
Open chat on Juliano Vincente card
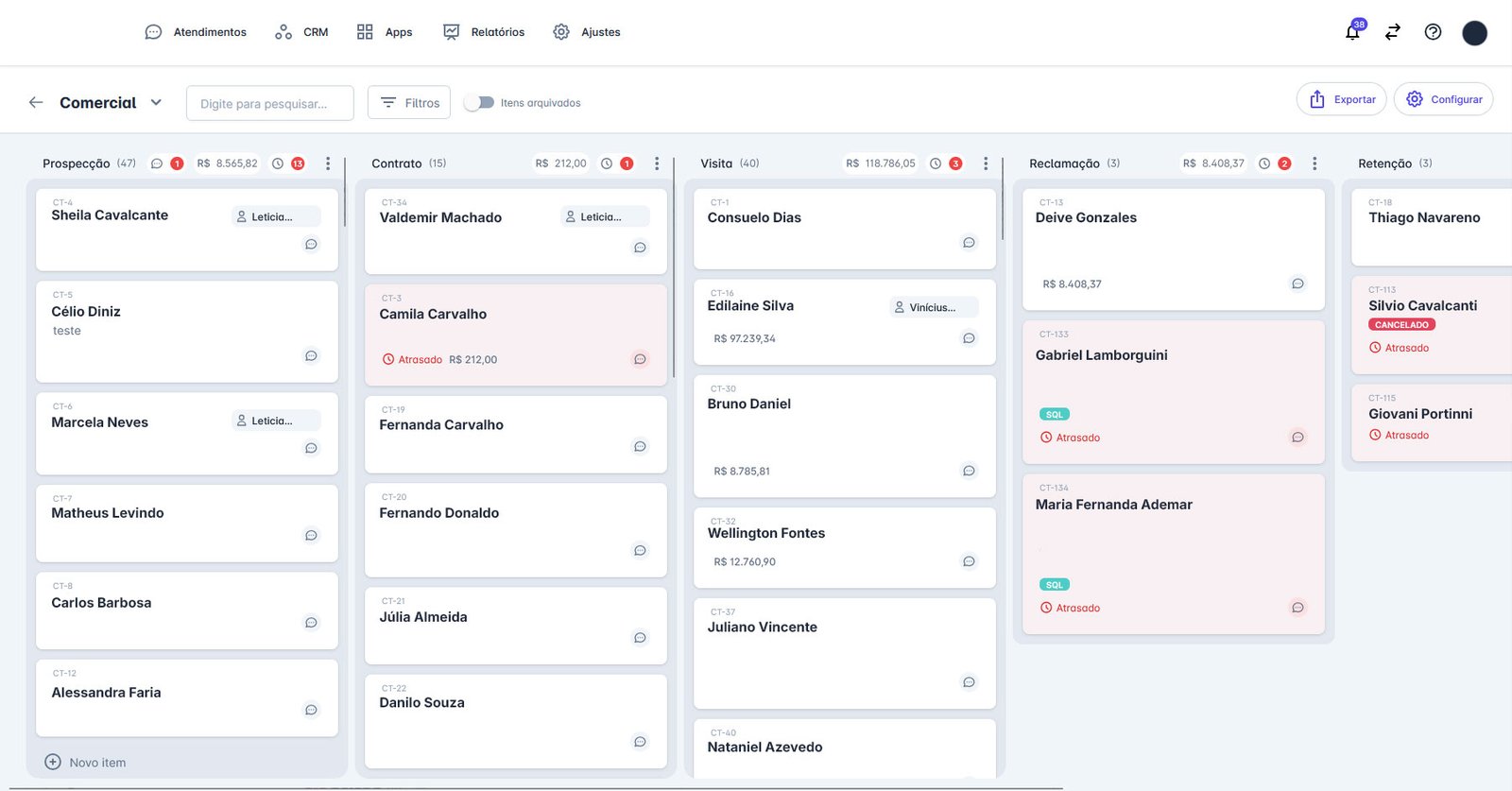click(969, 682)
